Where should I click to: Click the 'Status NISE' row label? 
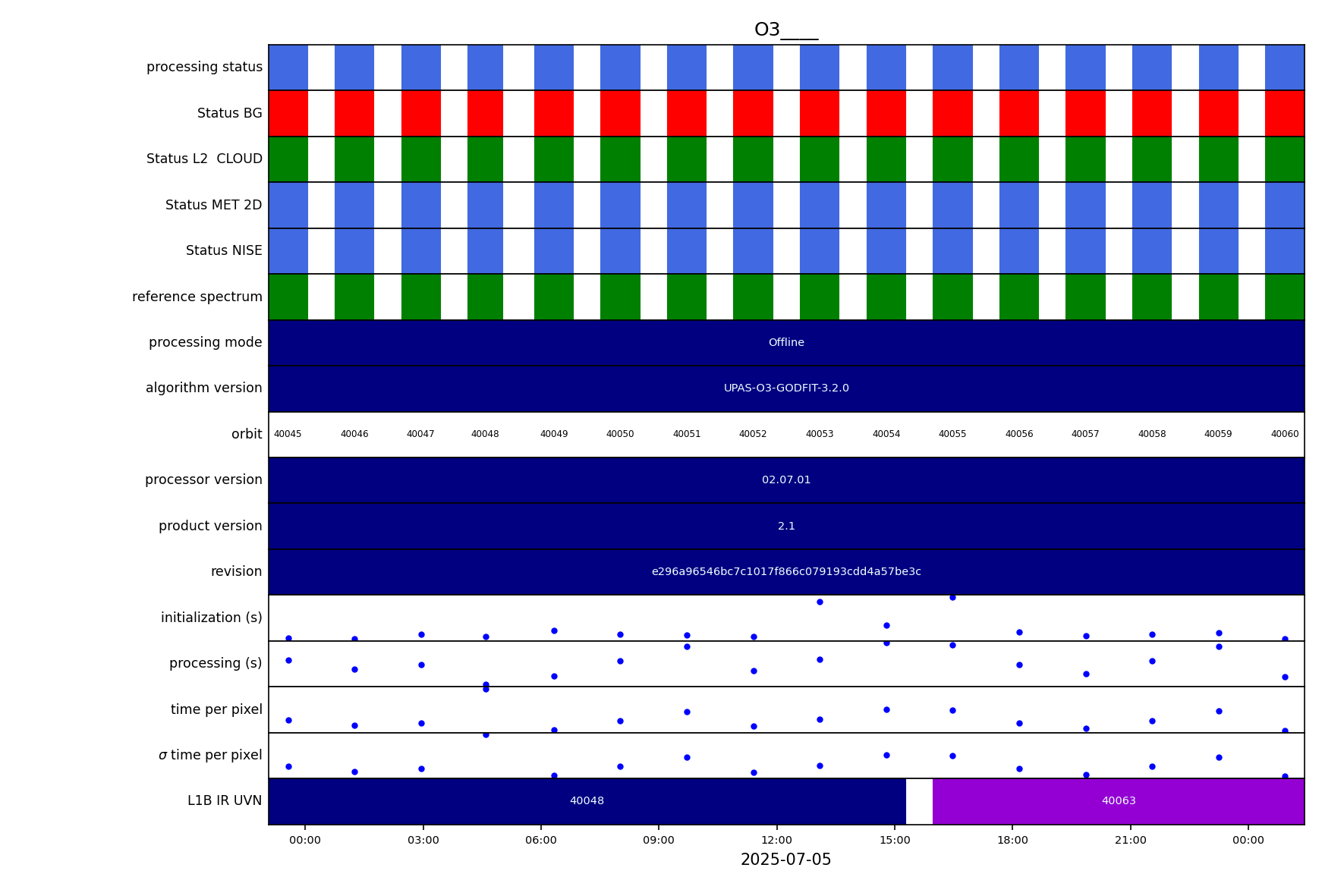[x=224, y=251]
